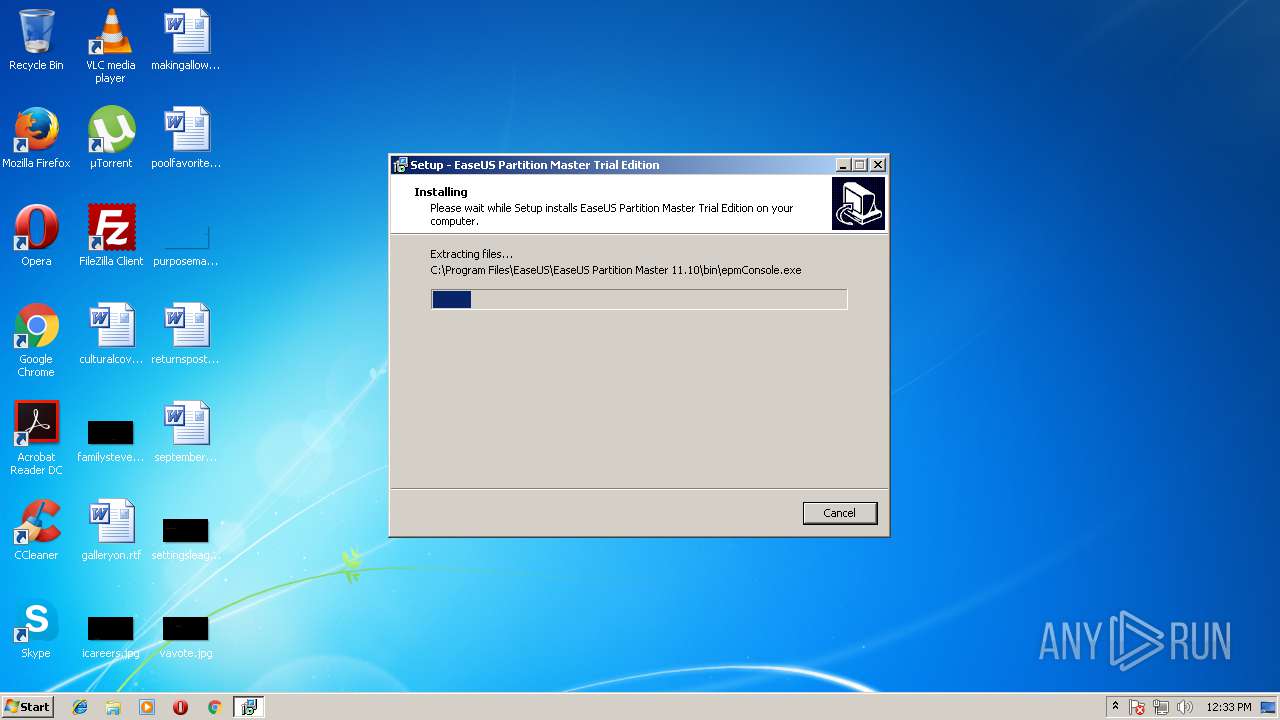The width and height of the screenshot is (1280, 720).
Task: Click the epmConsole.exe file path text
Action: (x=616, y=270)
